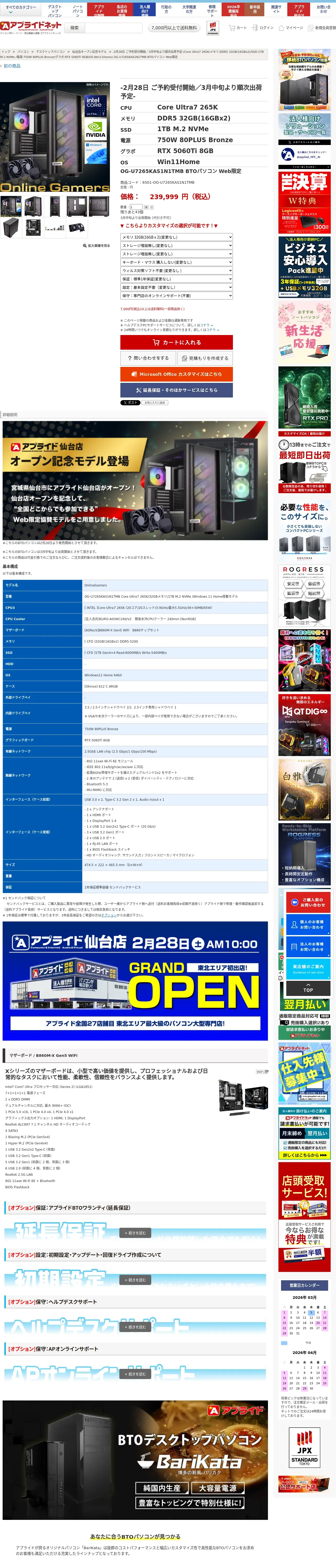Click header search button label
The image size is (336, 1568).
(x=74, y=27)
